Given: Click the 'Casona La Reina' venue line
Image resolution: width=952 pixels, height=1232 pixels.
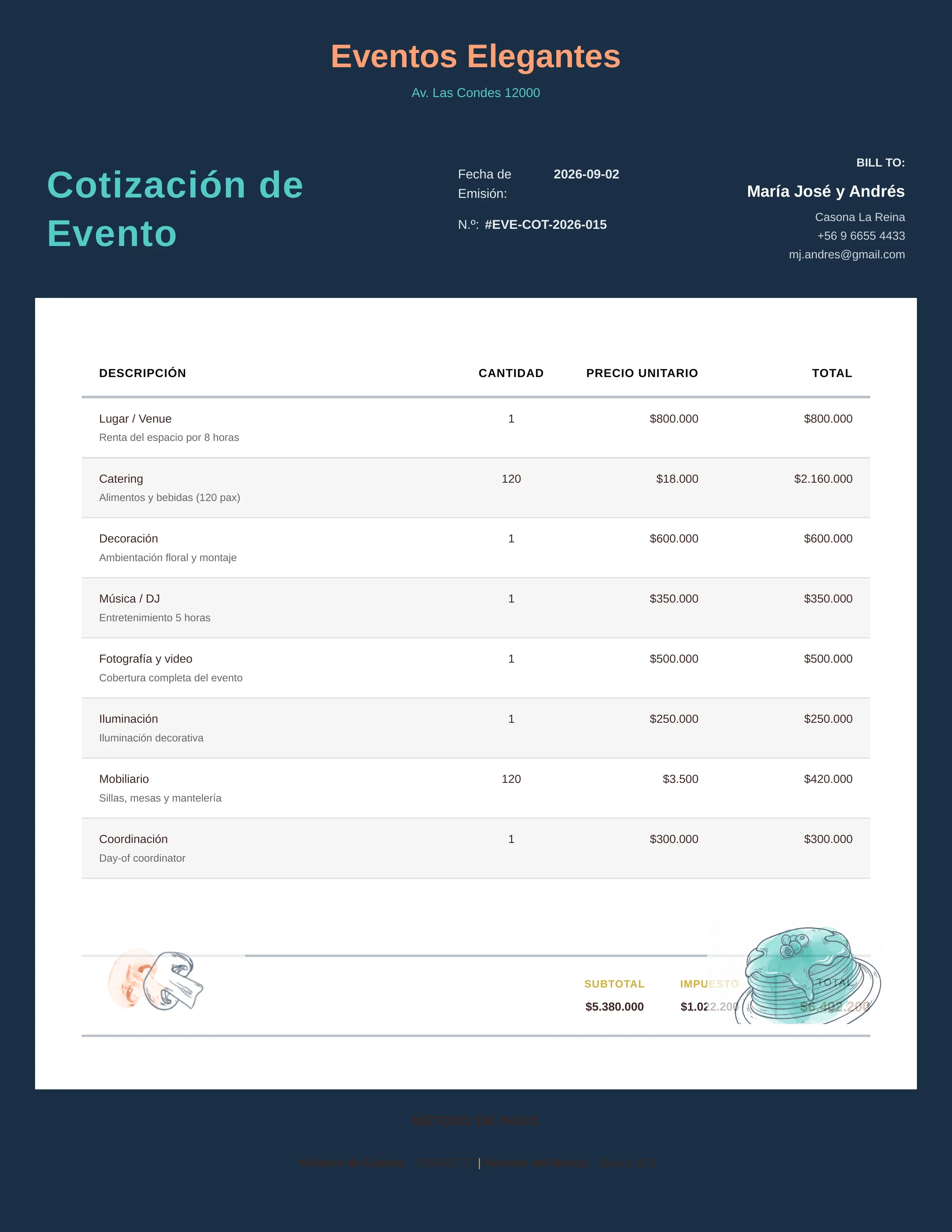Looking at the screenshot, I should (x=859, y=217).
